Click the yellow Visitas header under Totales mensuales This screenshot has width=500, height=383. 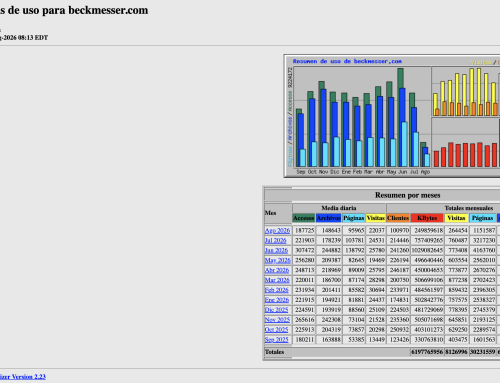[456, 218]
